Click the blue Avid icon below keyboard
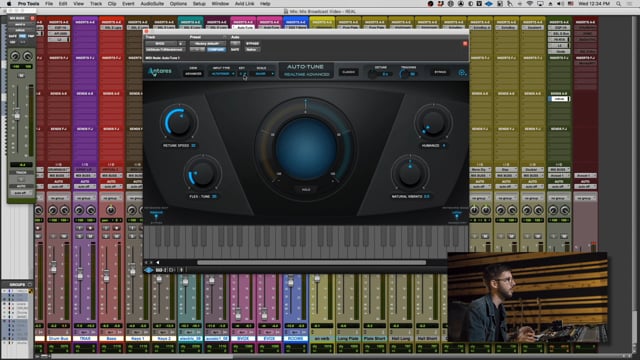 pos(149,270)
